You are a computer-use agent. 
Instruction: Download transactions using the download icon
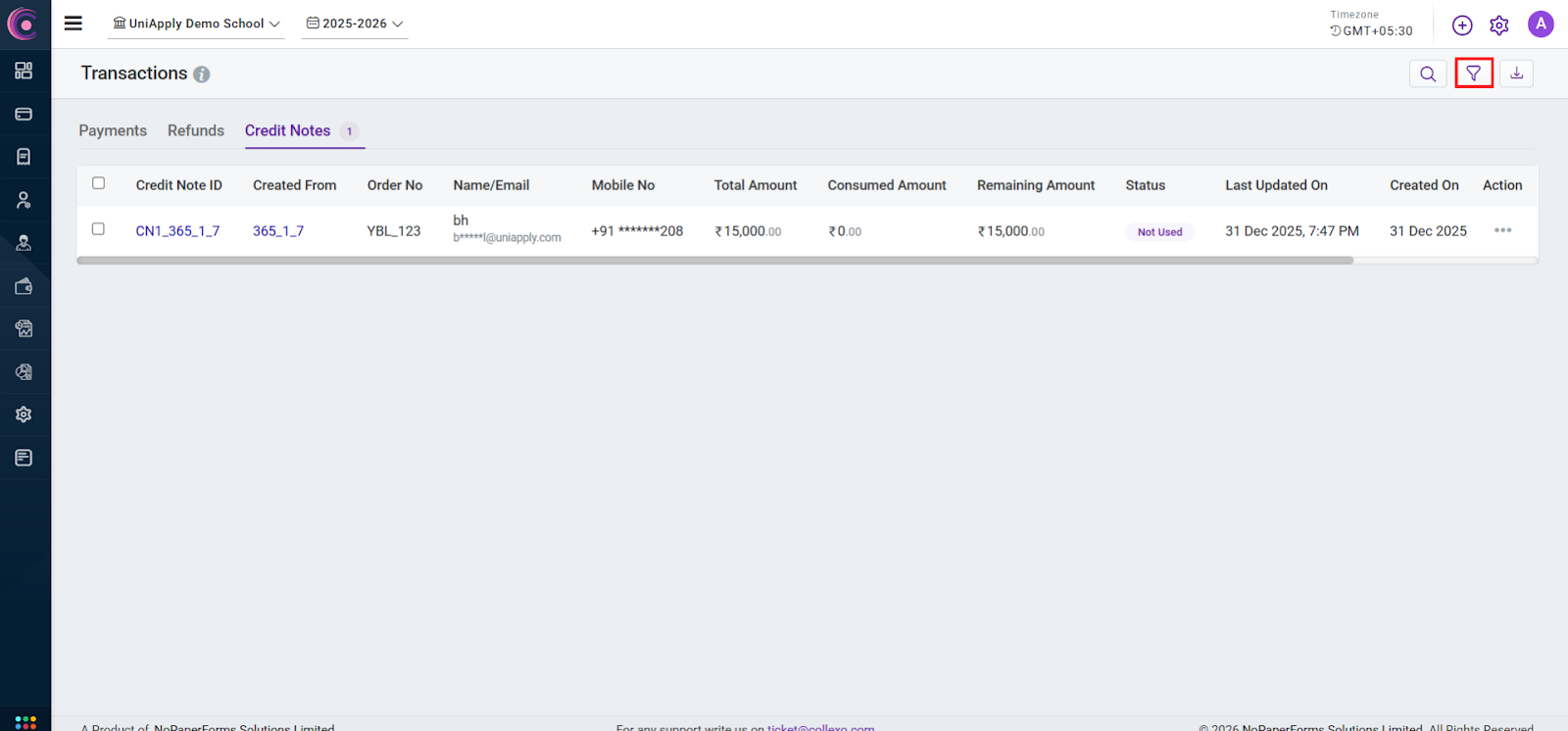pyautogui.click(x=1516, y=73)
